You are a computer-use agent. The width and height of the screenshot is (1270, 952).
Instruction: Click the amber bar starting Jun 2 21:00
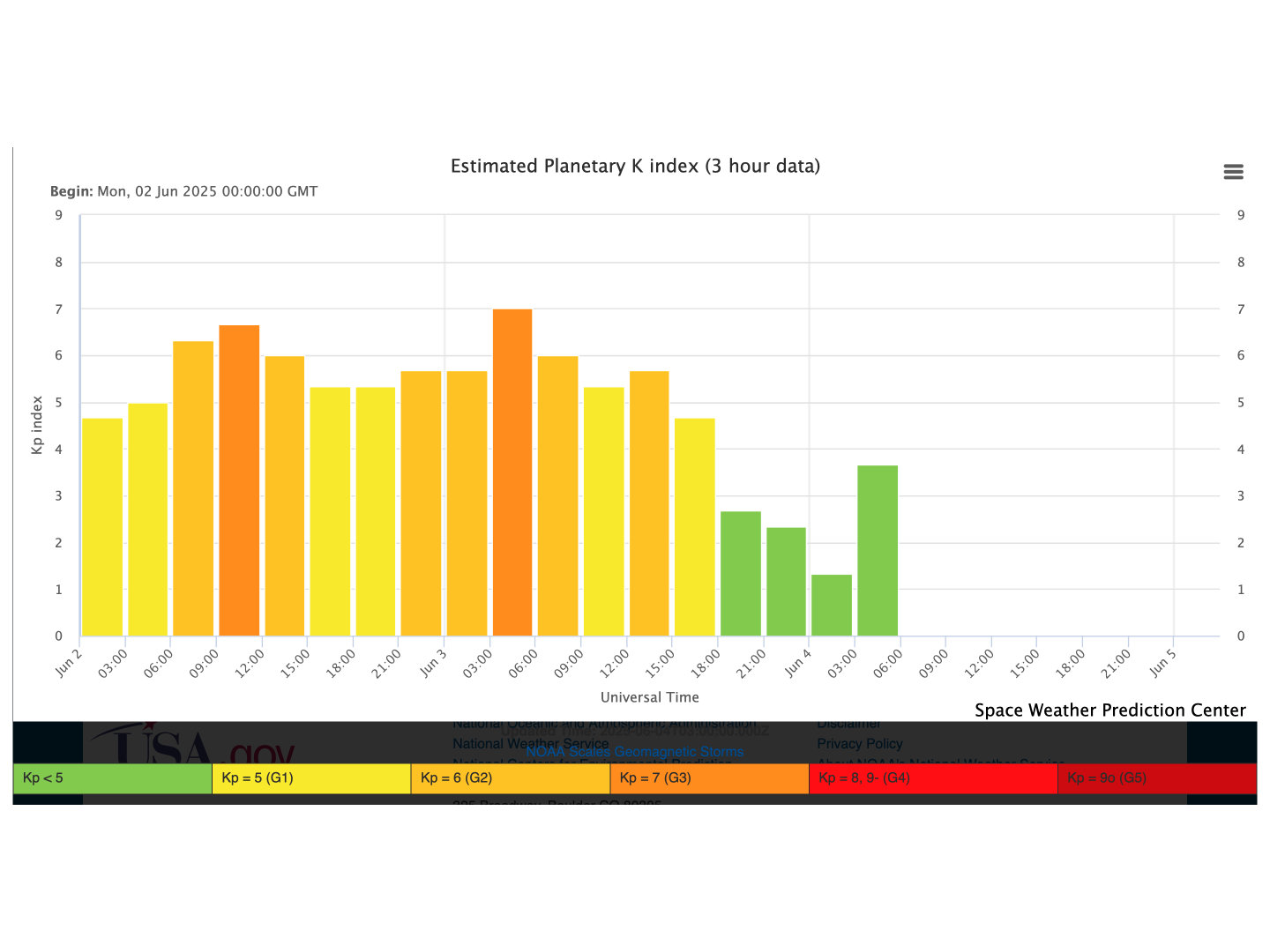tap(421, 503)
